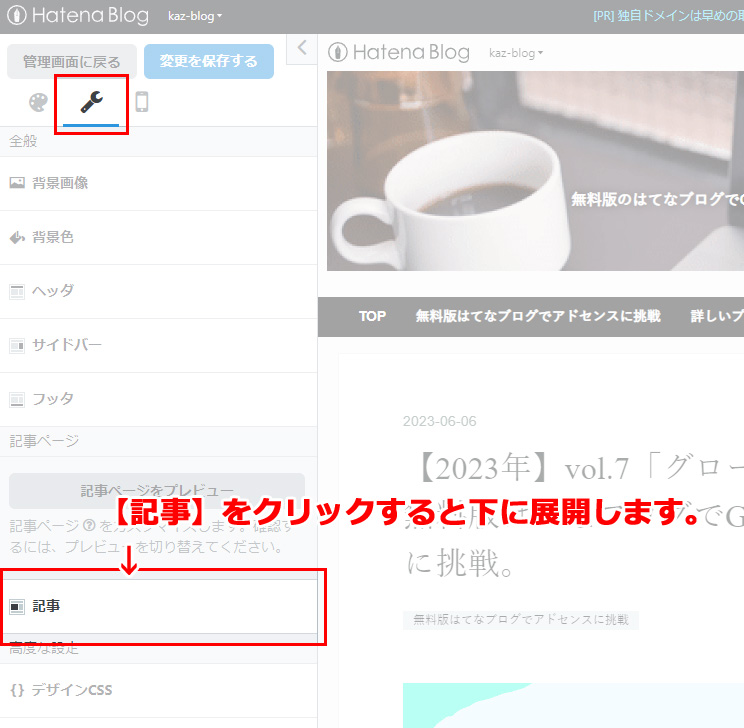Click the 記事 layout icon
The image size is (744, 728).
(17, 607)
